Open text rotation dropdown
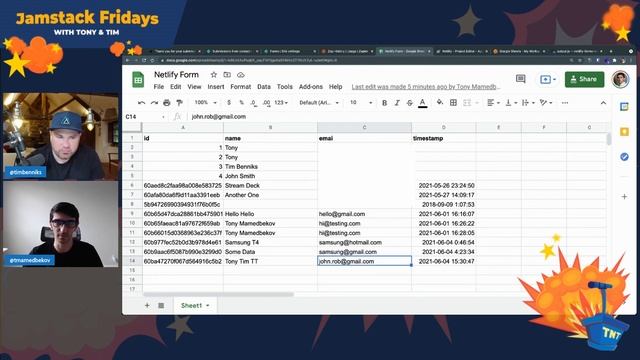Screen dimensions: 640x360 point(546,103)
